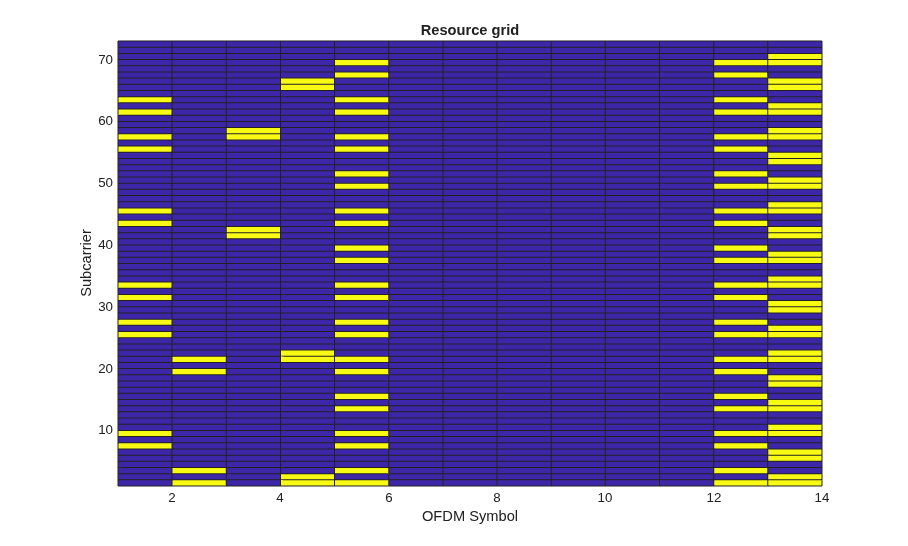908x546 pixels.
Task: Select the "Subcarrier" y-axis label
Action: pos(86,263)
